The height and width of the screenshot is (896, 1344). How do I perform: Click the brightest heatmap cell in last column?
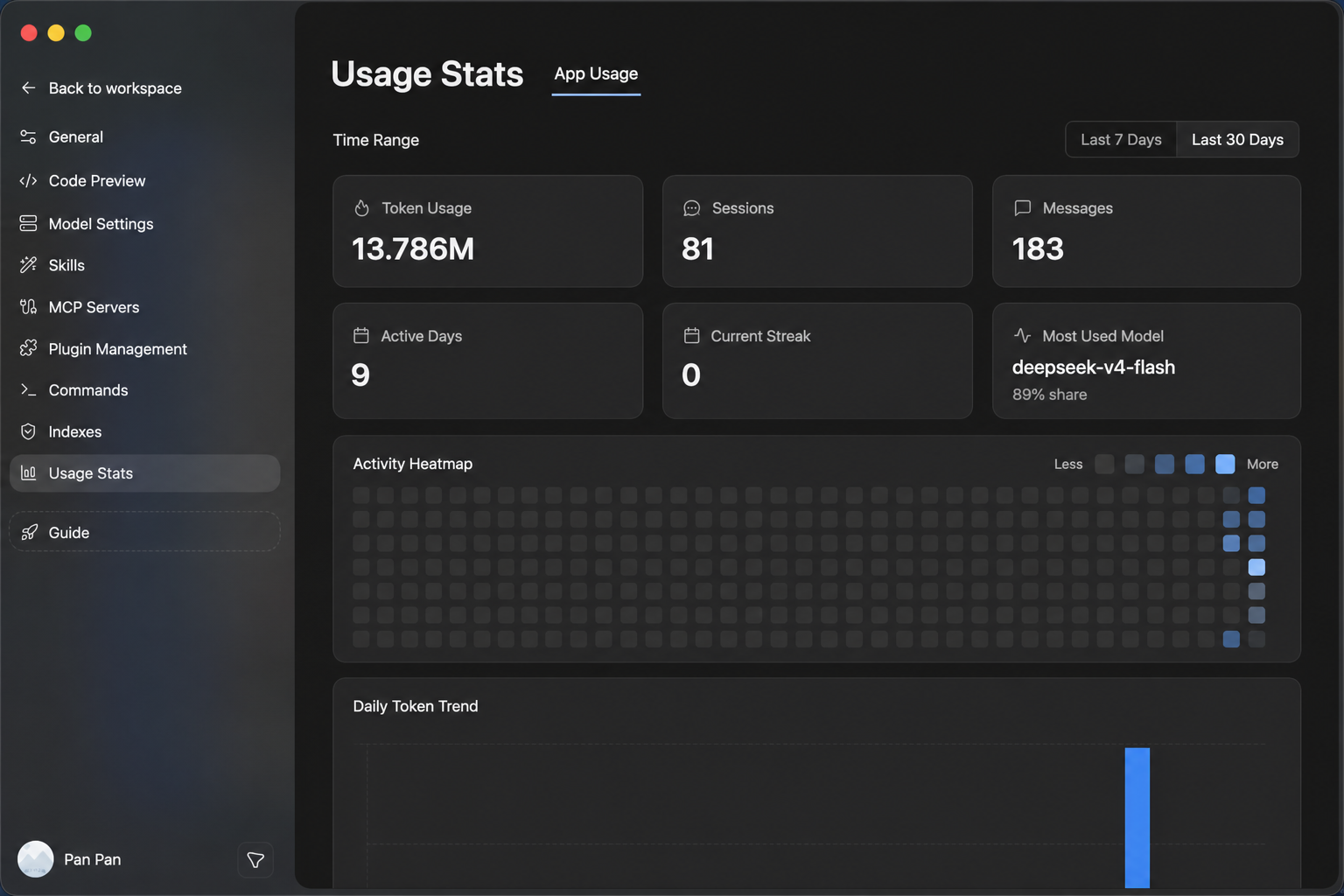(x=1256, y=567)
